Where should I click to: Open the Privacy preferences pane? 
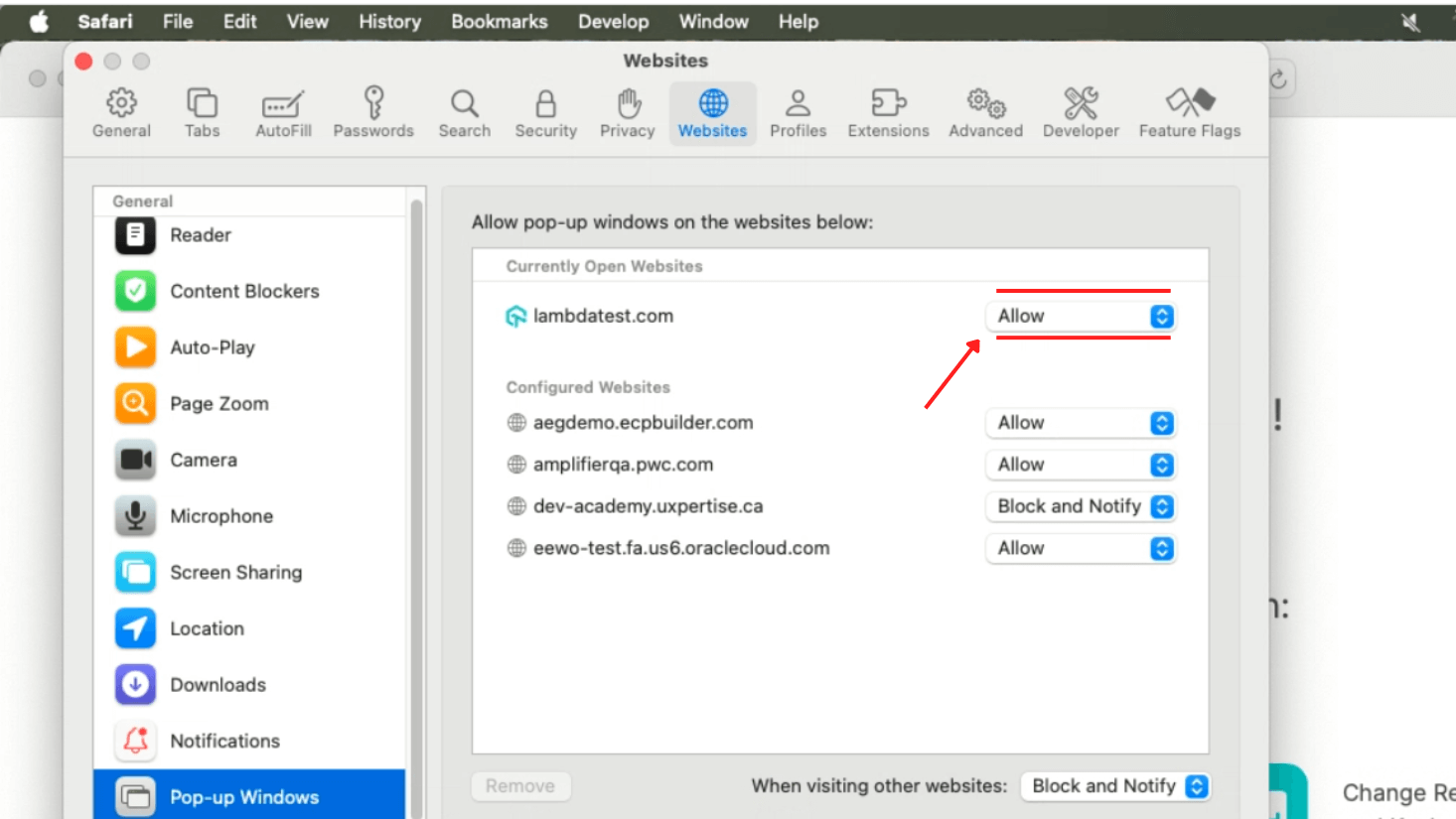click(x=627, y=113)
